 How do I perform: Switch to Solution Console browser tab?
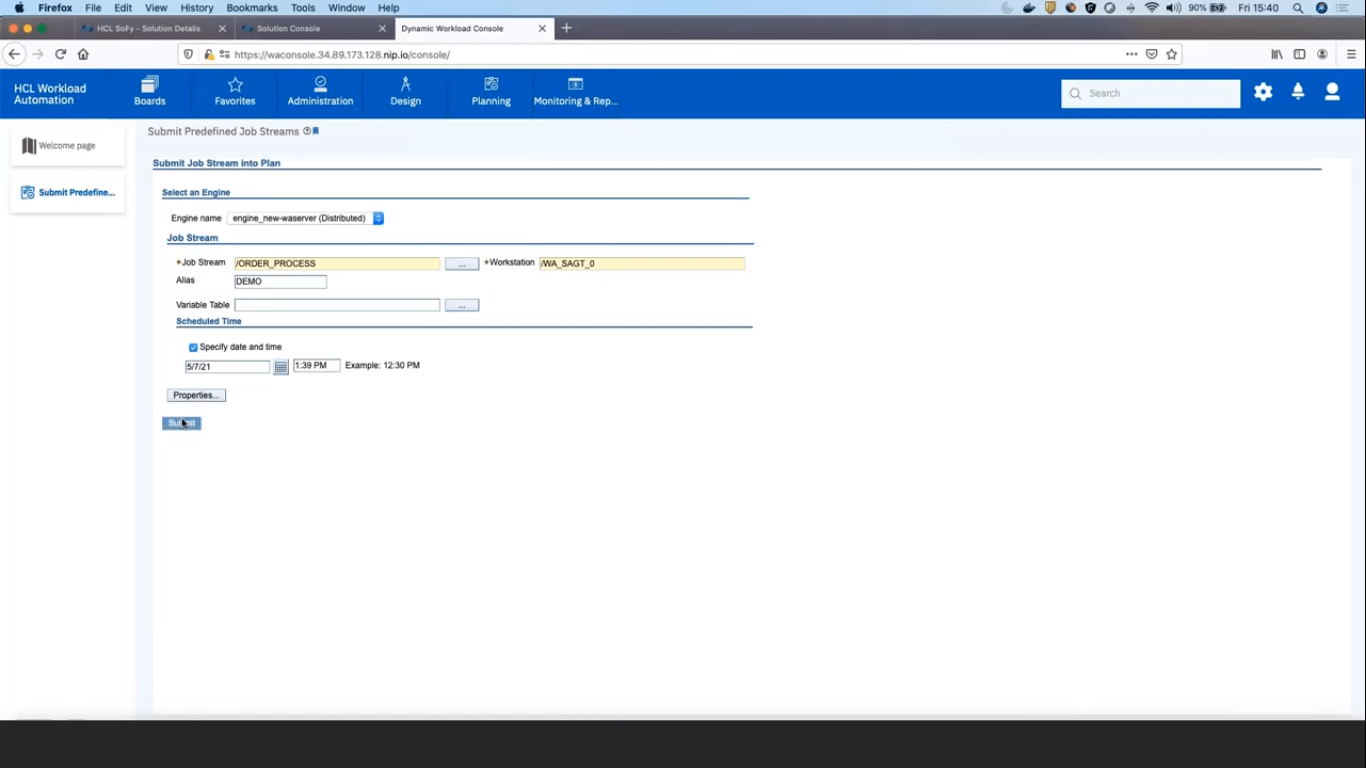point(289,28)
